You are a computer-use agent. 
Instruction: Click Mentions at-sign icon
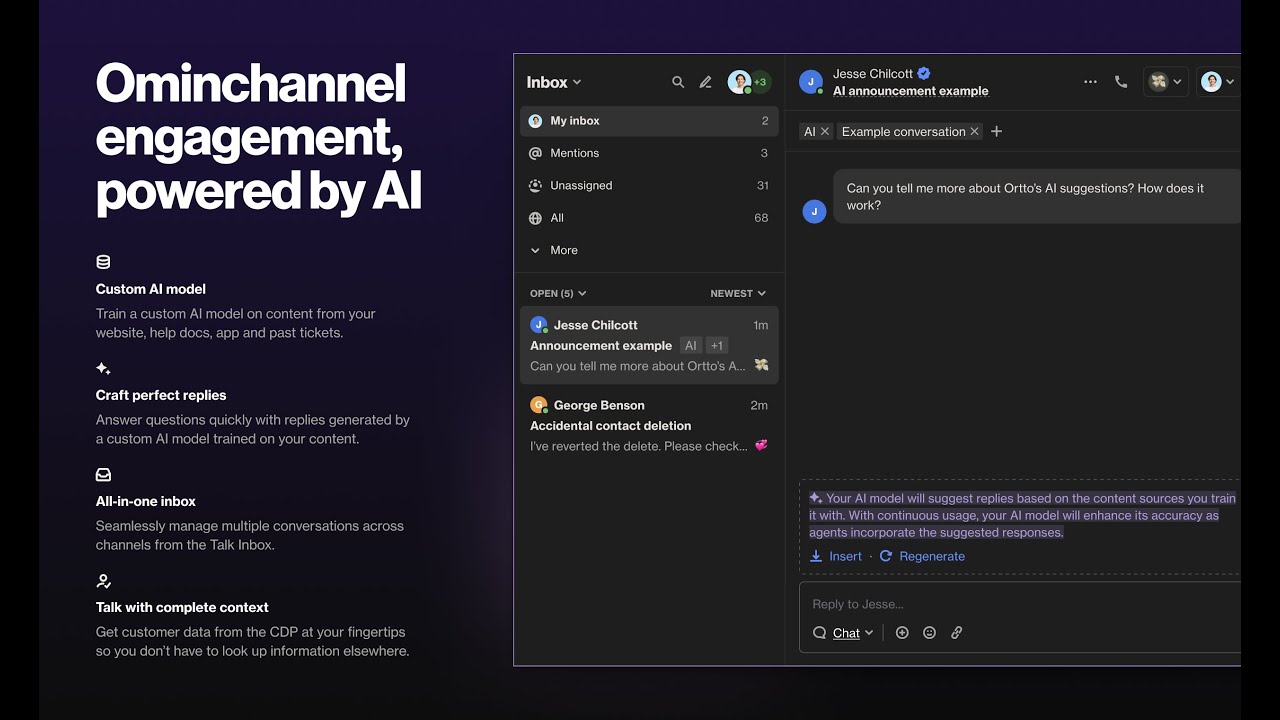click(x=535, y=153)
